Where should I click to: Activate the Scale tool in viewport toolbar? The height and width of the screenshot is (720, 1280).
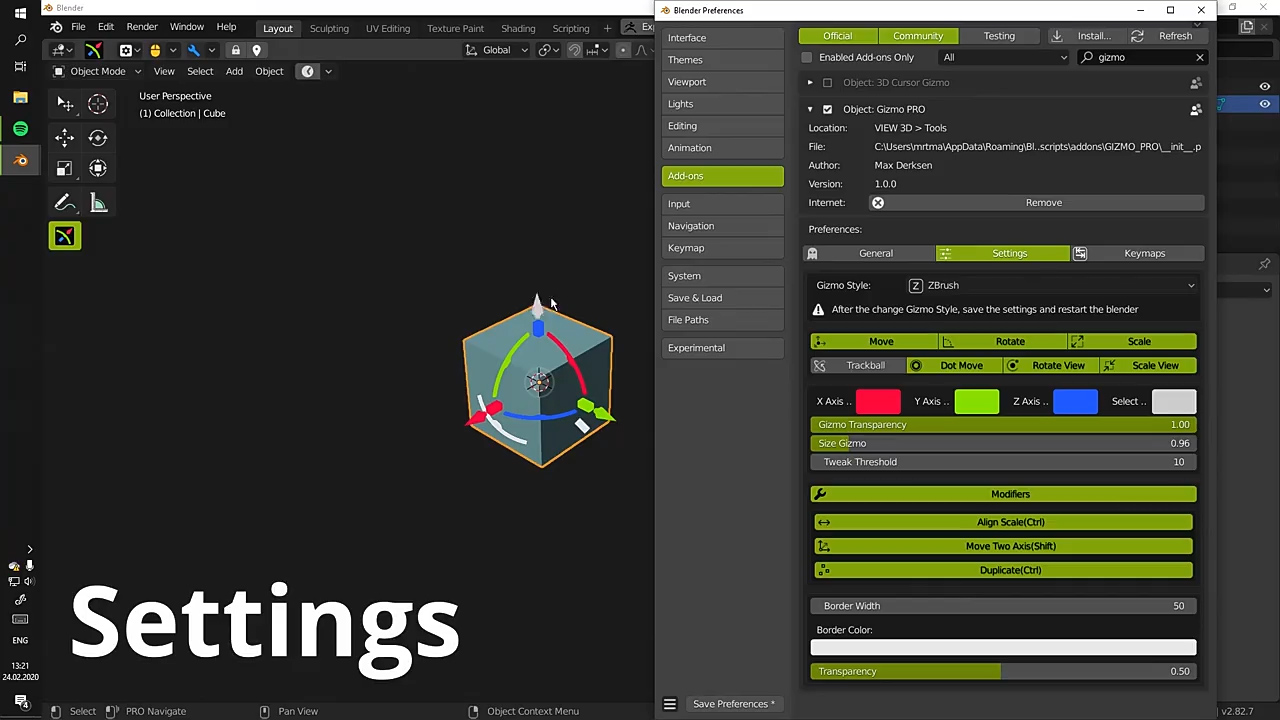point(65,169)
